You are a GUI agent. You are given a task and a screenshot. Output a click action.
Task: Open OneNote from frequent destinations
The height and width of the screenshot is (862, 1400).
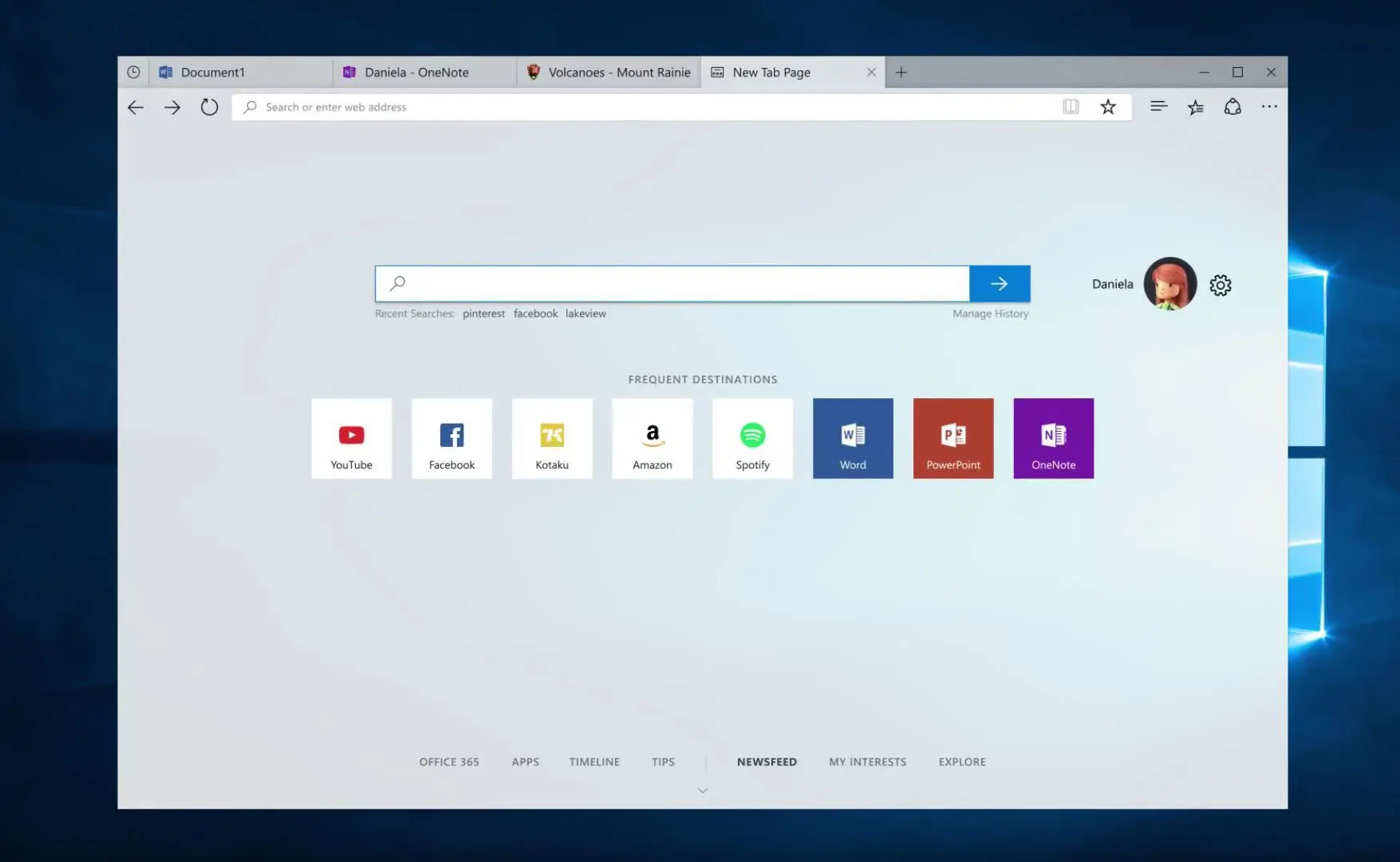1053,438
